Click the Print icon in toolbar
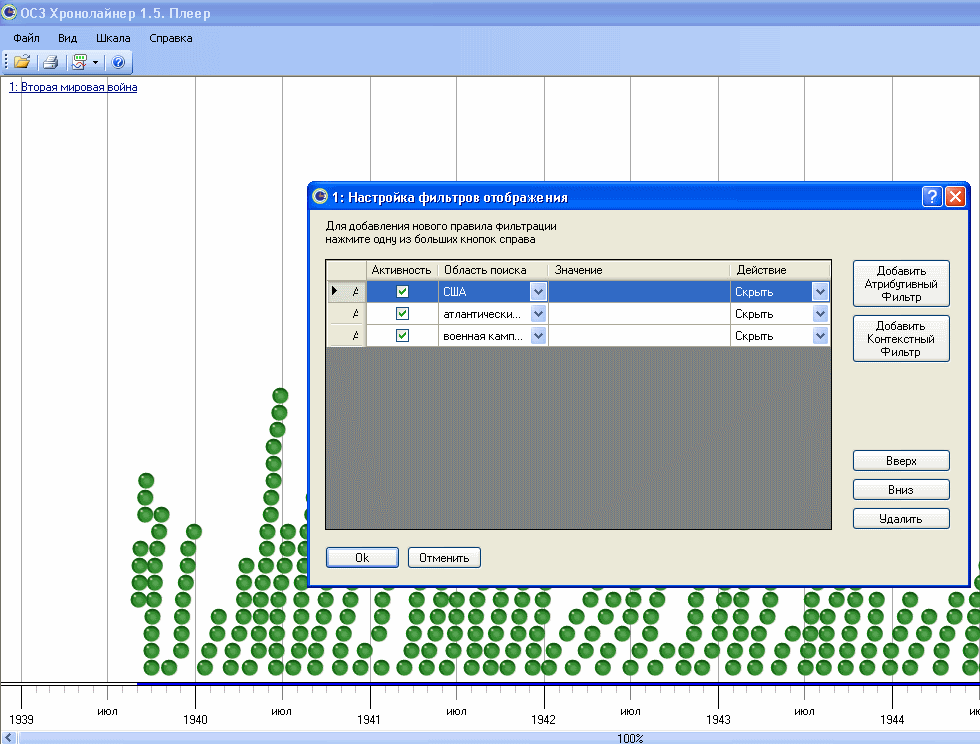Screen dimensions: 980x744 (49, 62)
